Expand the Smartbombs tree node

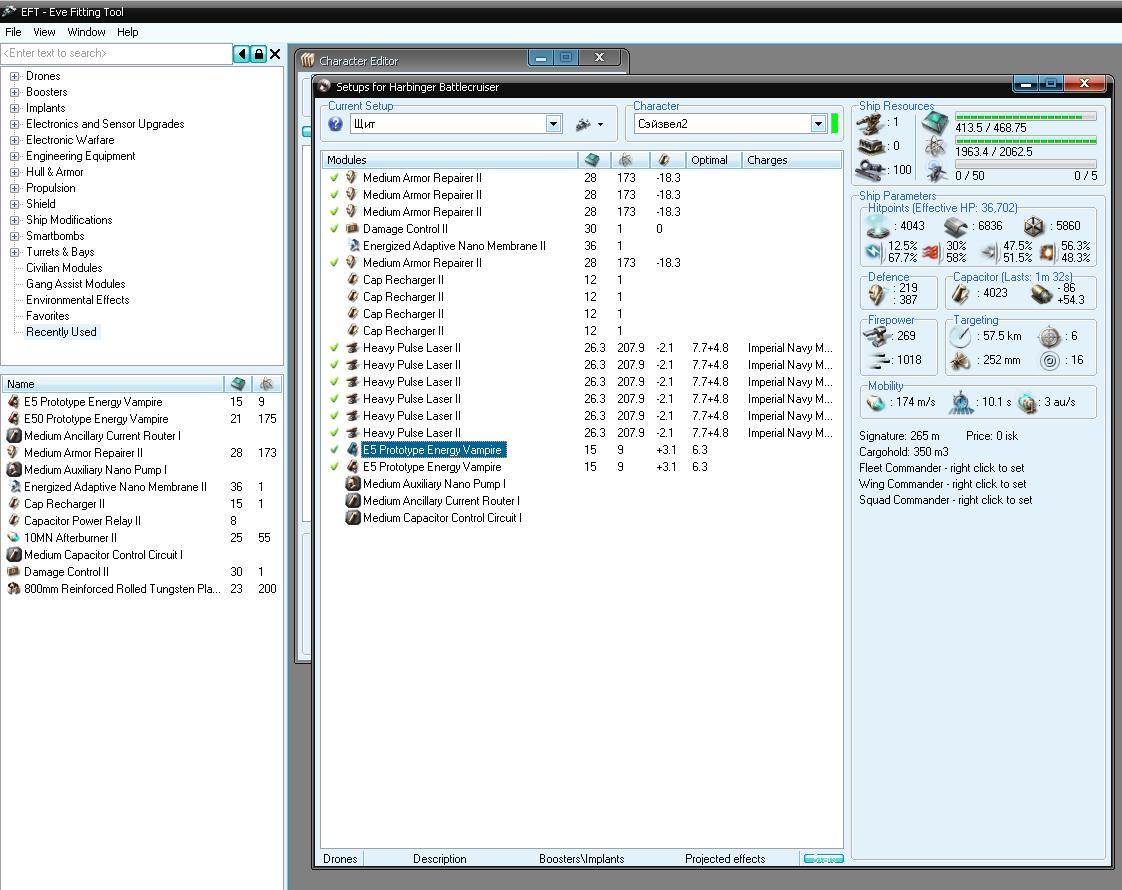point(14,236)
